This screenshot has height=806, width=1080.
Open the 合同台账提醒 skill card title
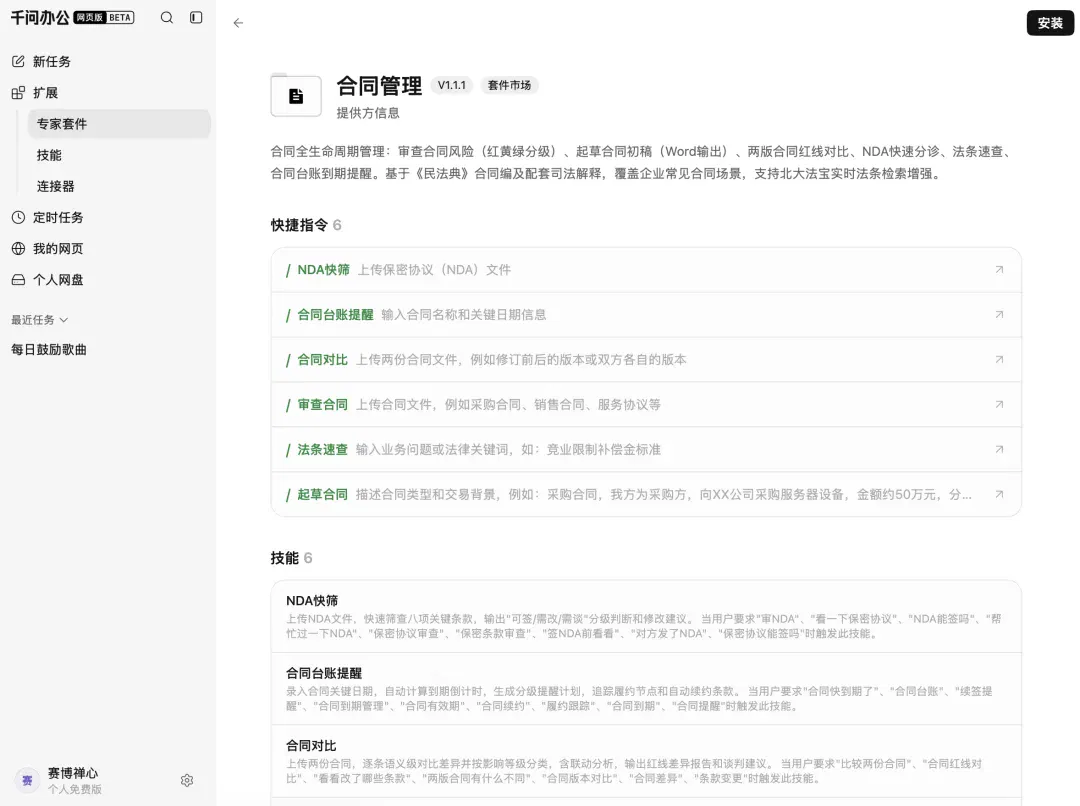pos(324,672)
